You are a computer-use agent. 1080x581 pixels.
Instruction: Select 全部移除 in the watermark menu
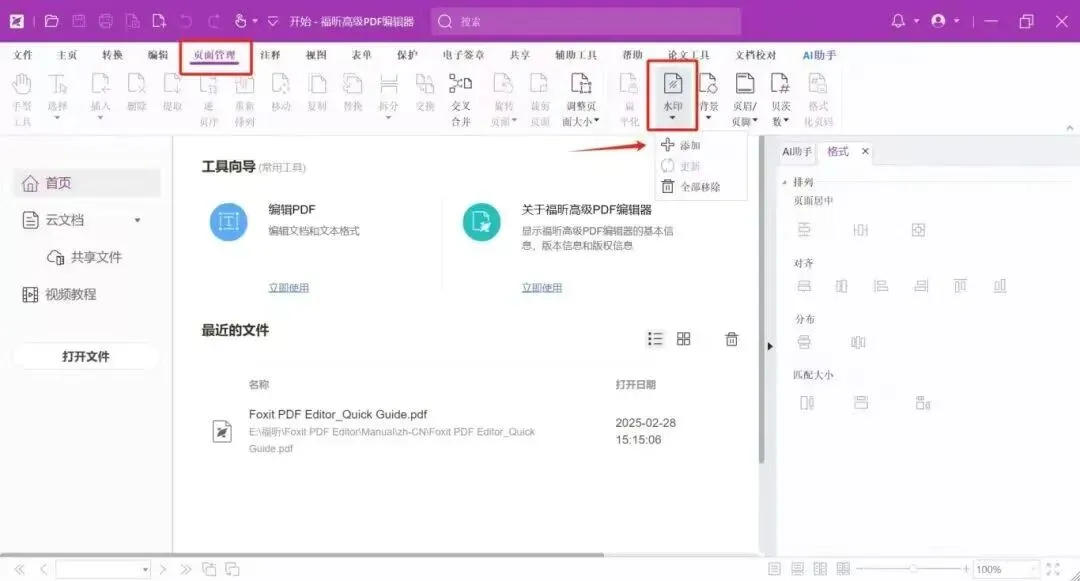691,187
